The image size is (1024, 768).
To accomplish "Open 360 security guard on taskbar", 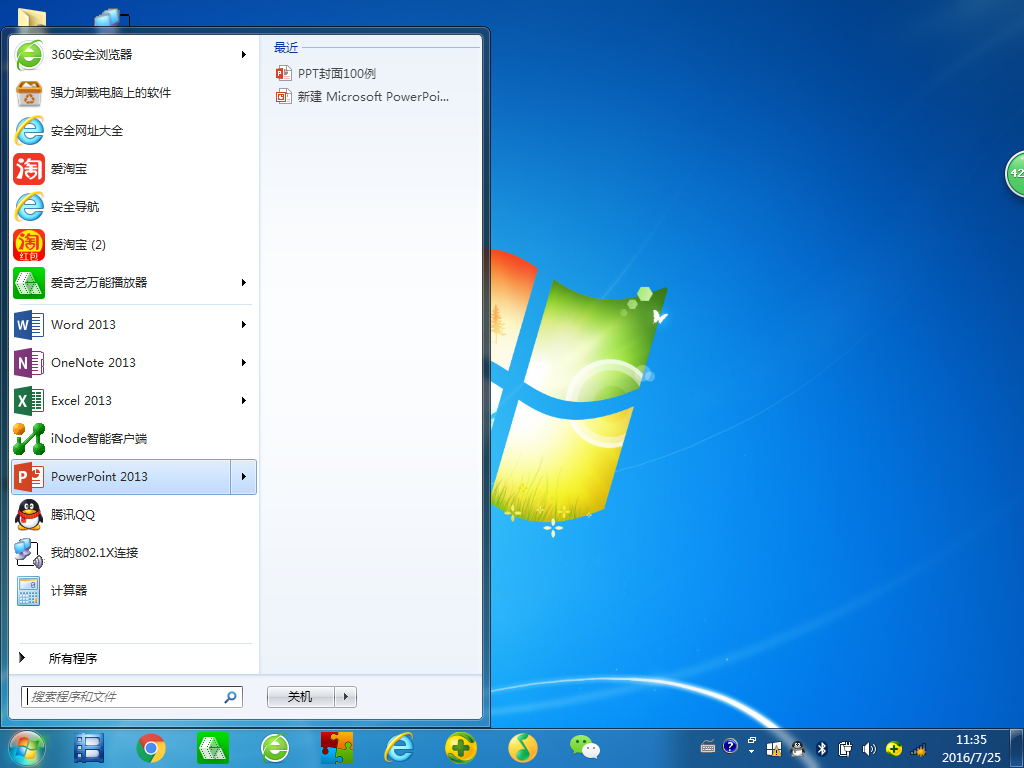I will (x=461, y=748).
